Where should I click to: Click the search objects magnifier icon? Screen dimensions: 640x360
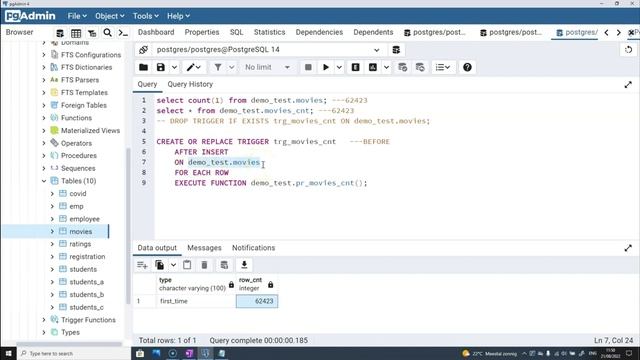[107, 33]
